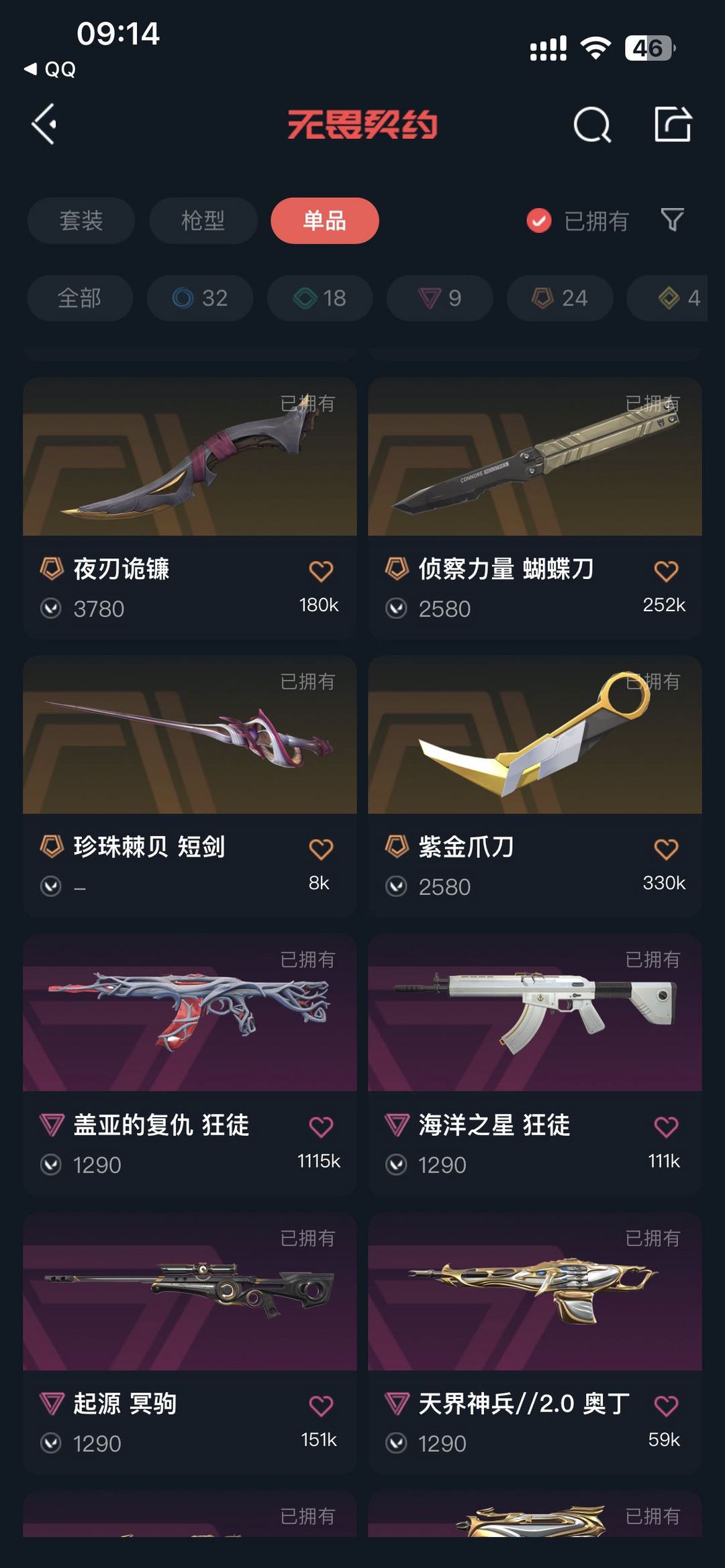Filter by orange tier chip showing 24
The width and height of the screenshot is (725, 1568).
coord(560,298)
